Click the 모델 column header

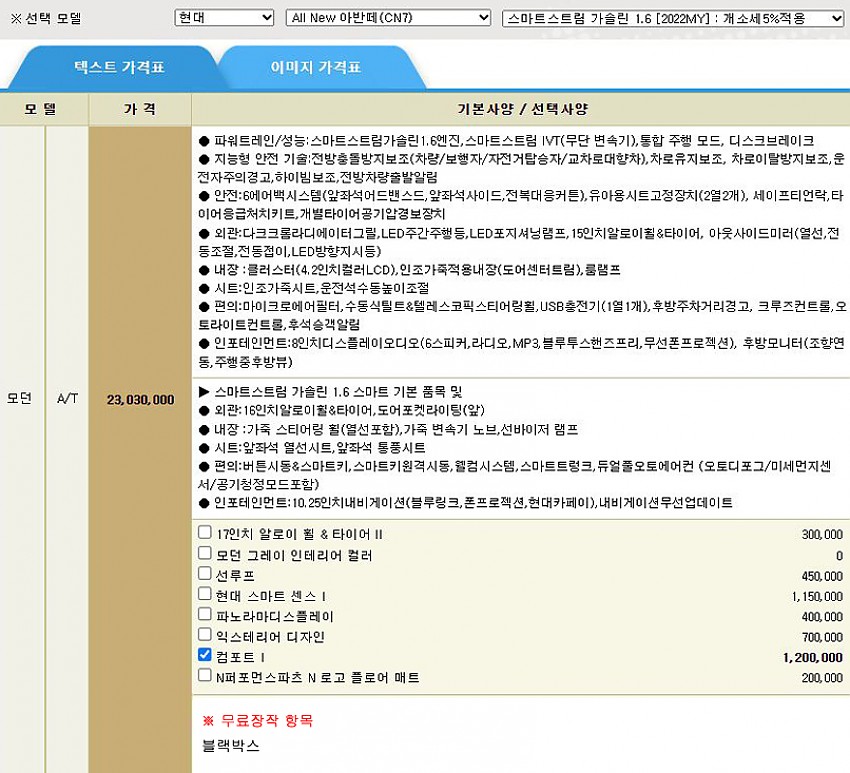pos(44,108)
